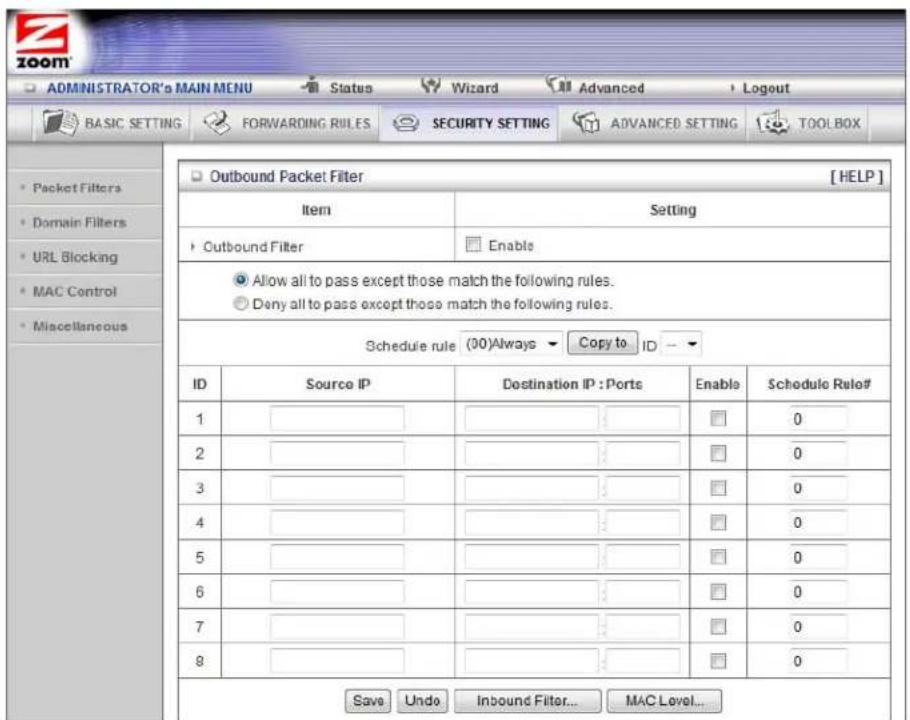Click the Administrator's Main Menu heading
910x720 pixels.
point(149,88)
